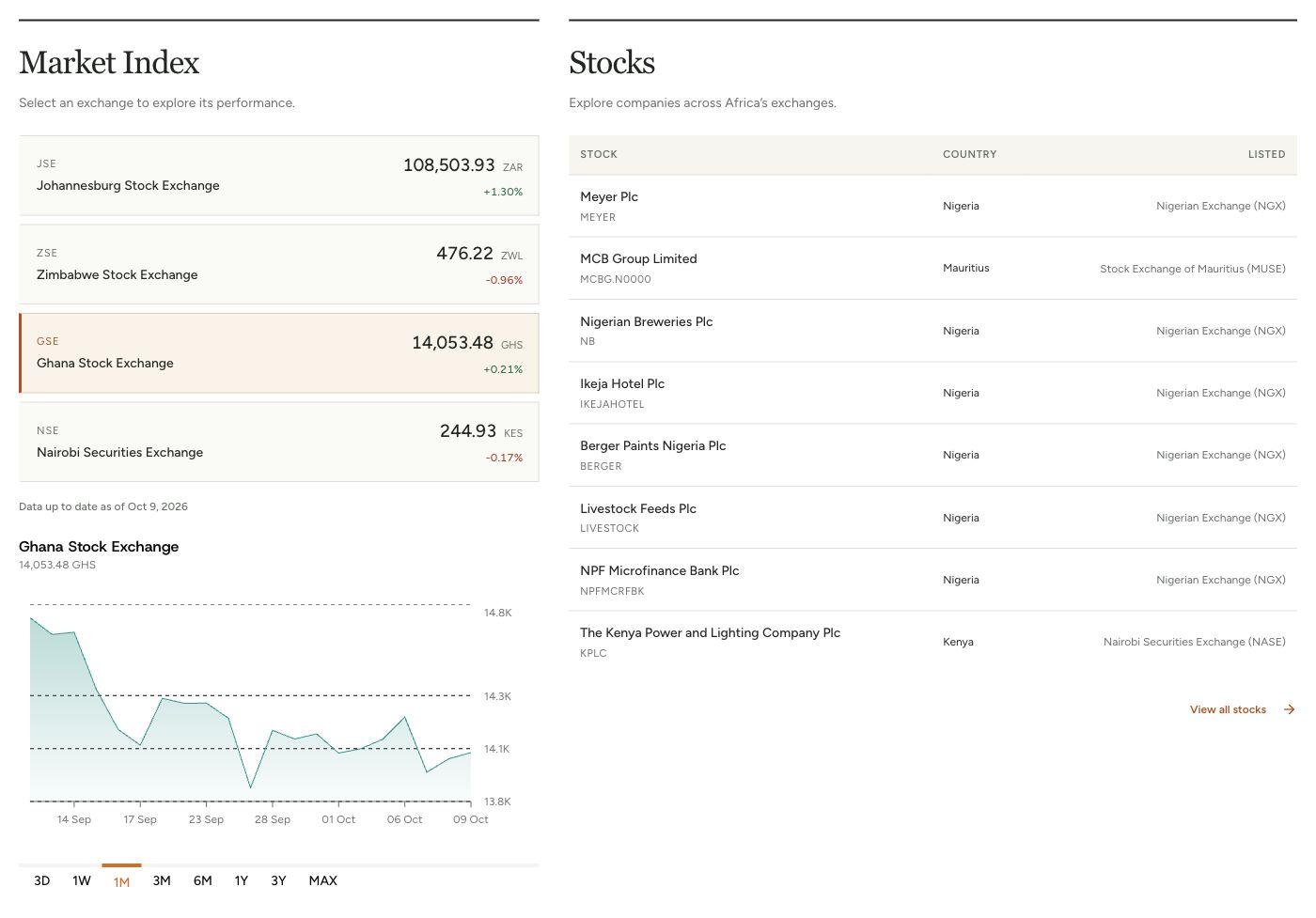Click the 108,503.93 JSE index value
This screenshot has height=918, width=1316.
click(448, 165)
